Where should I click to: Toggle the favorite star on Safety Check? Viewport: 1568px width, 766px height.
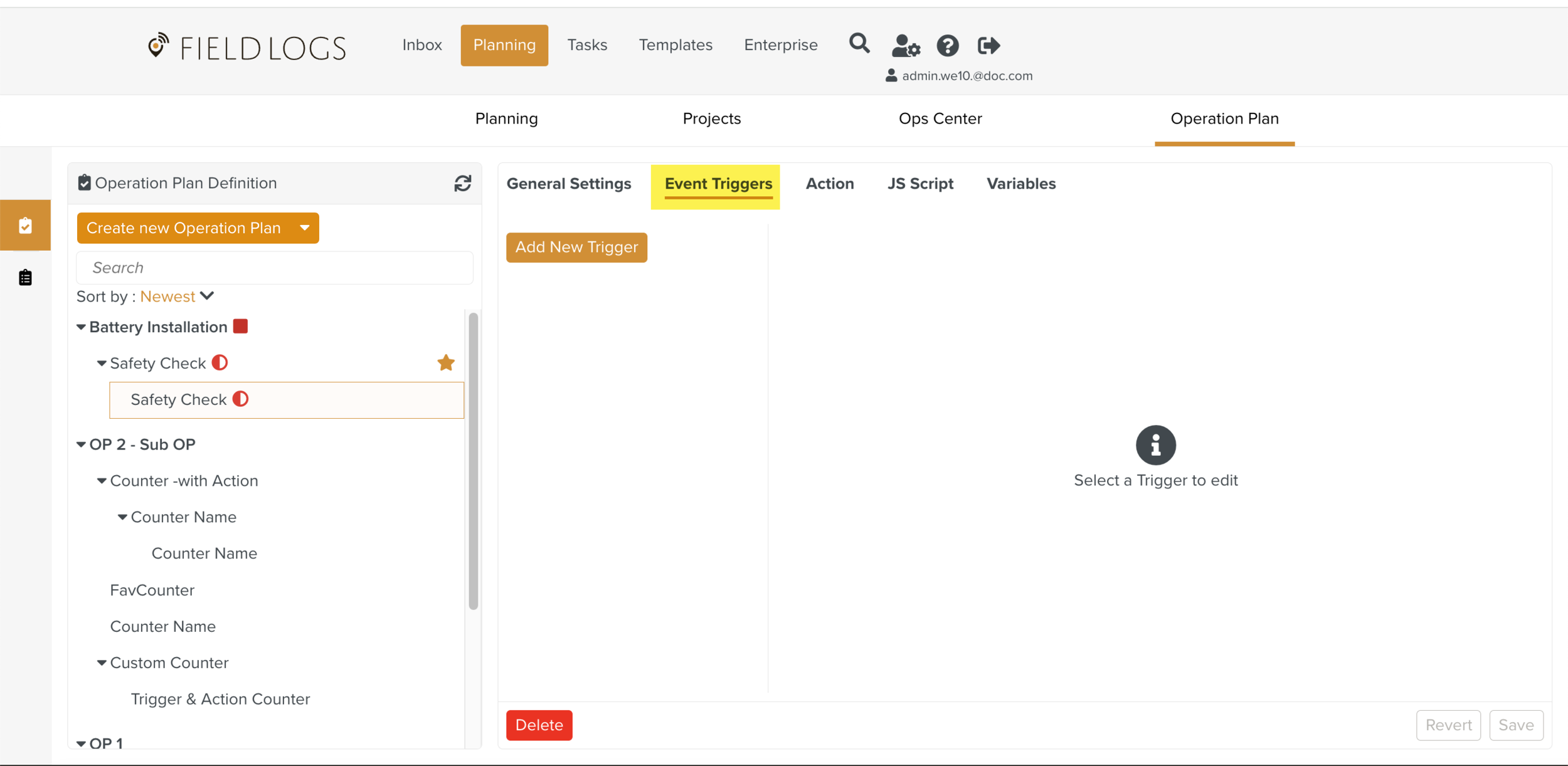click(445, 363)
